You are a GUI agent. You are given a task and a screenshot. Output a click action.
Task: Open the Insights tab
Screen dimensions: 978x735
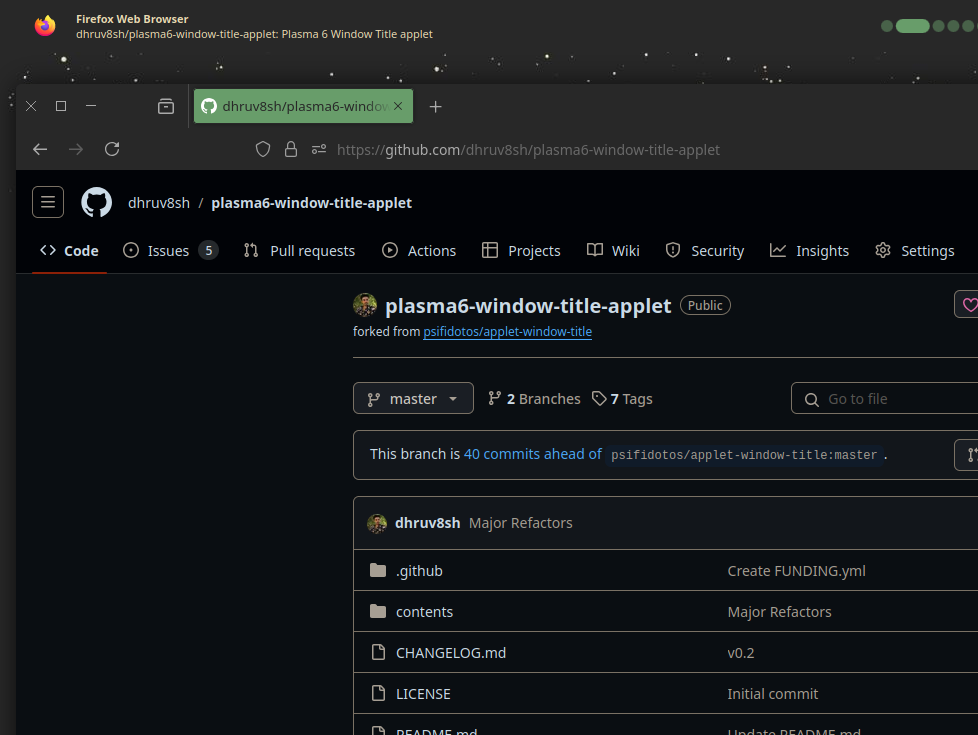coord(810,251)
